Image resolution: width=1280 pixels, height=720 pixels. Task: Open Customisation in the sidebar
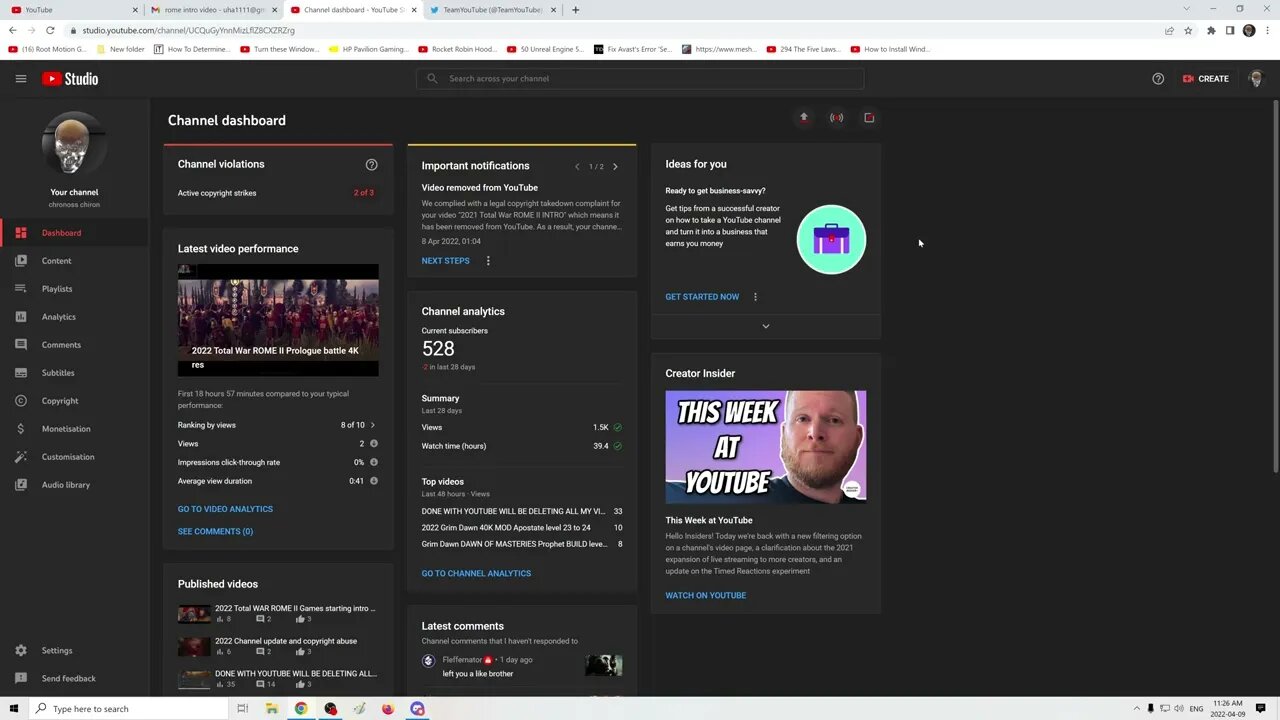point(75,457)
